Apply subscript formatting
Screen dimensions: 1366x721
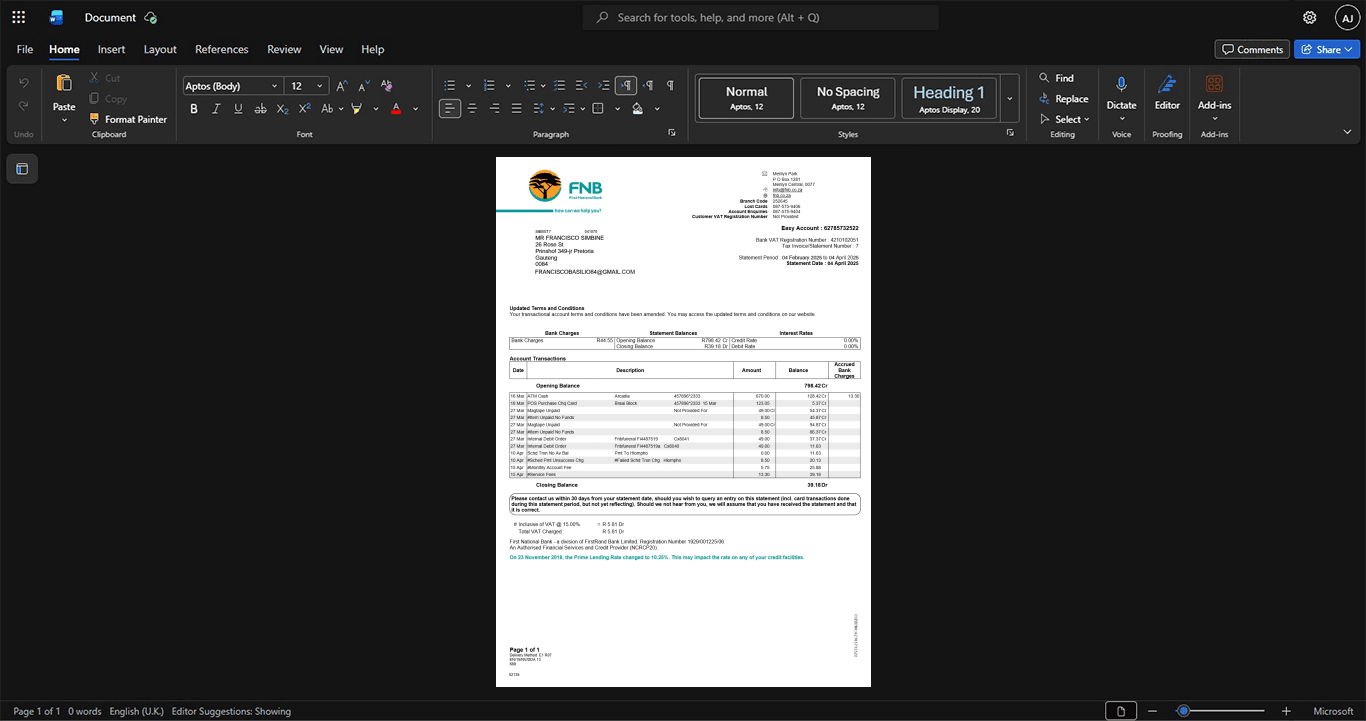283,109
